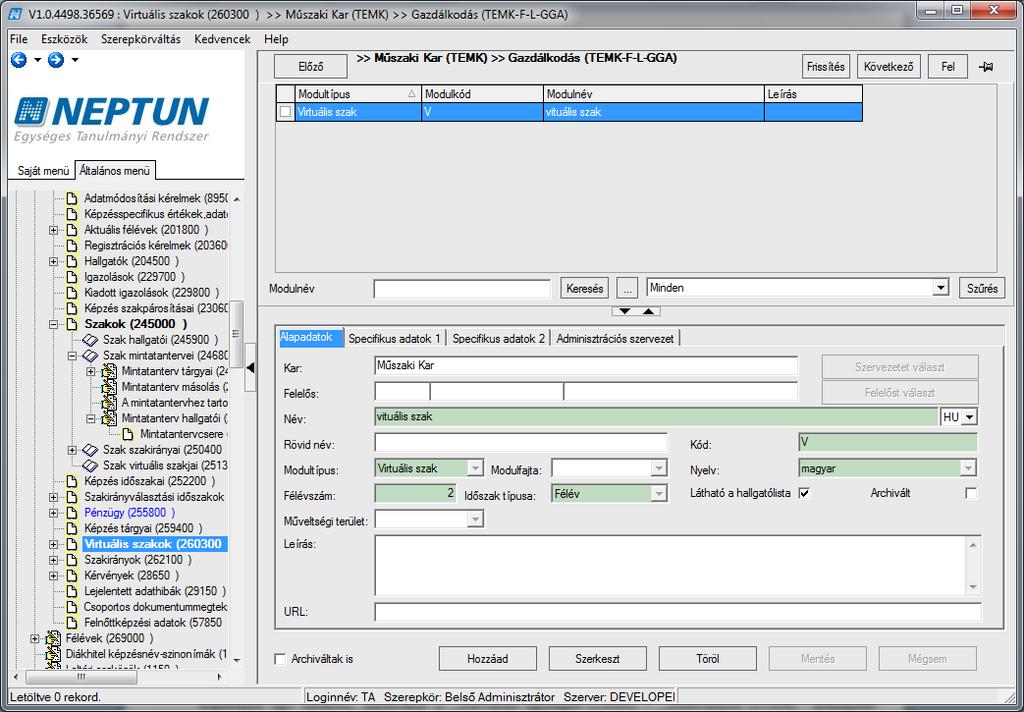
Task: Switch to the Specifikus adatok 1 tab
Action: point(394,338)
